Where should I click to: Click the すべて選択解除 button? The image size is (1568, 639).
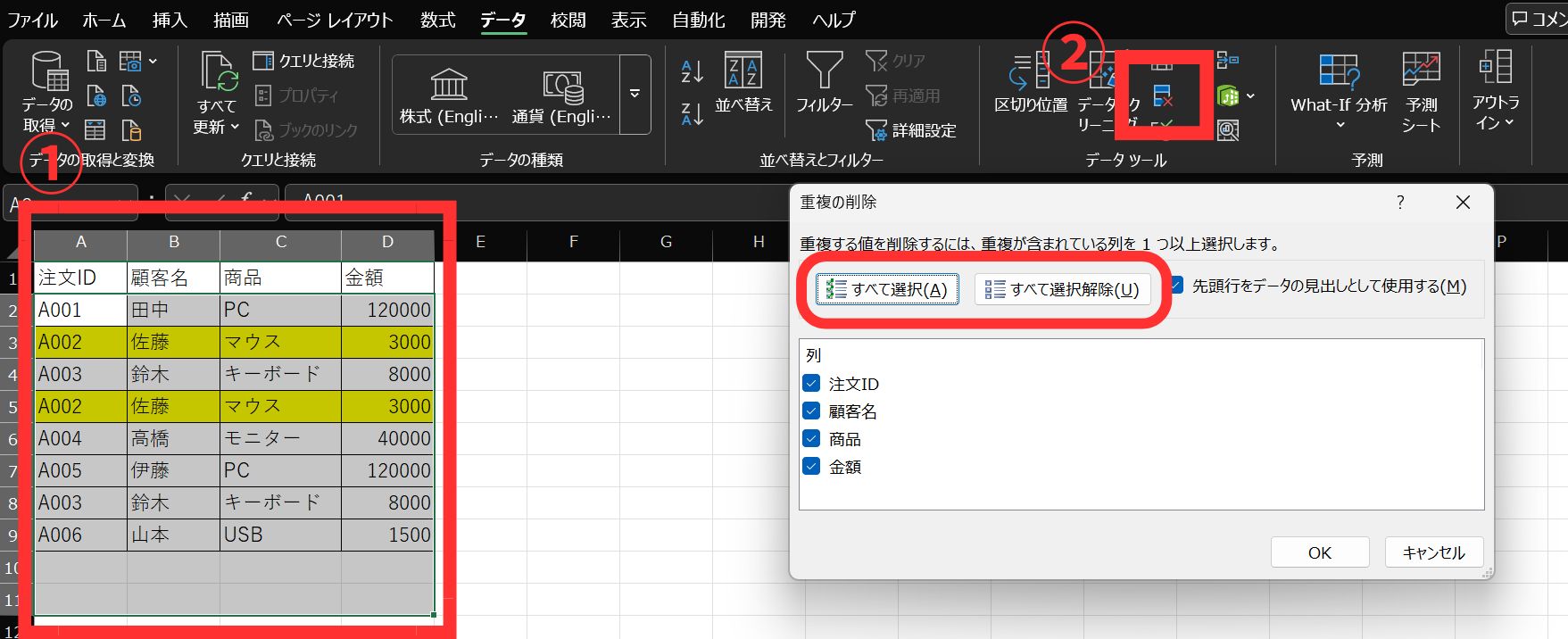pos(1062,289)
